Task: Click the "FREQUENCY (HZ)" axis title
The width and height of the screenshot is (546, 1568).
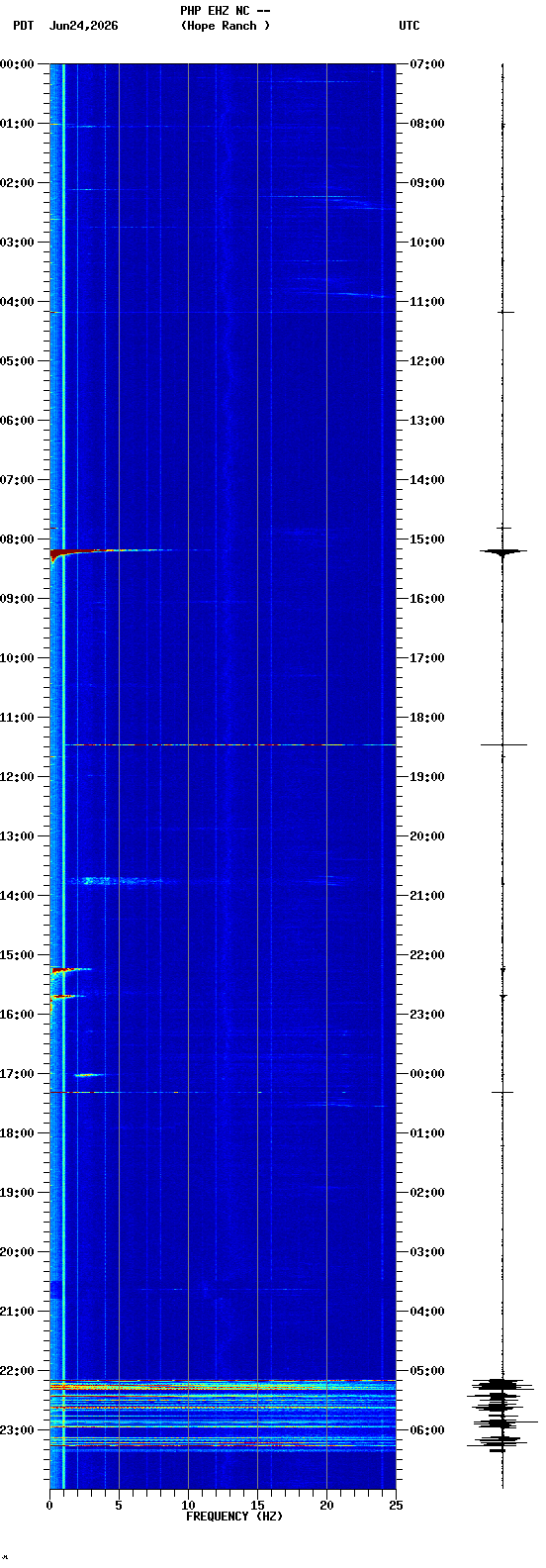Action: [234, 1517]
